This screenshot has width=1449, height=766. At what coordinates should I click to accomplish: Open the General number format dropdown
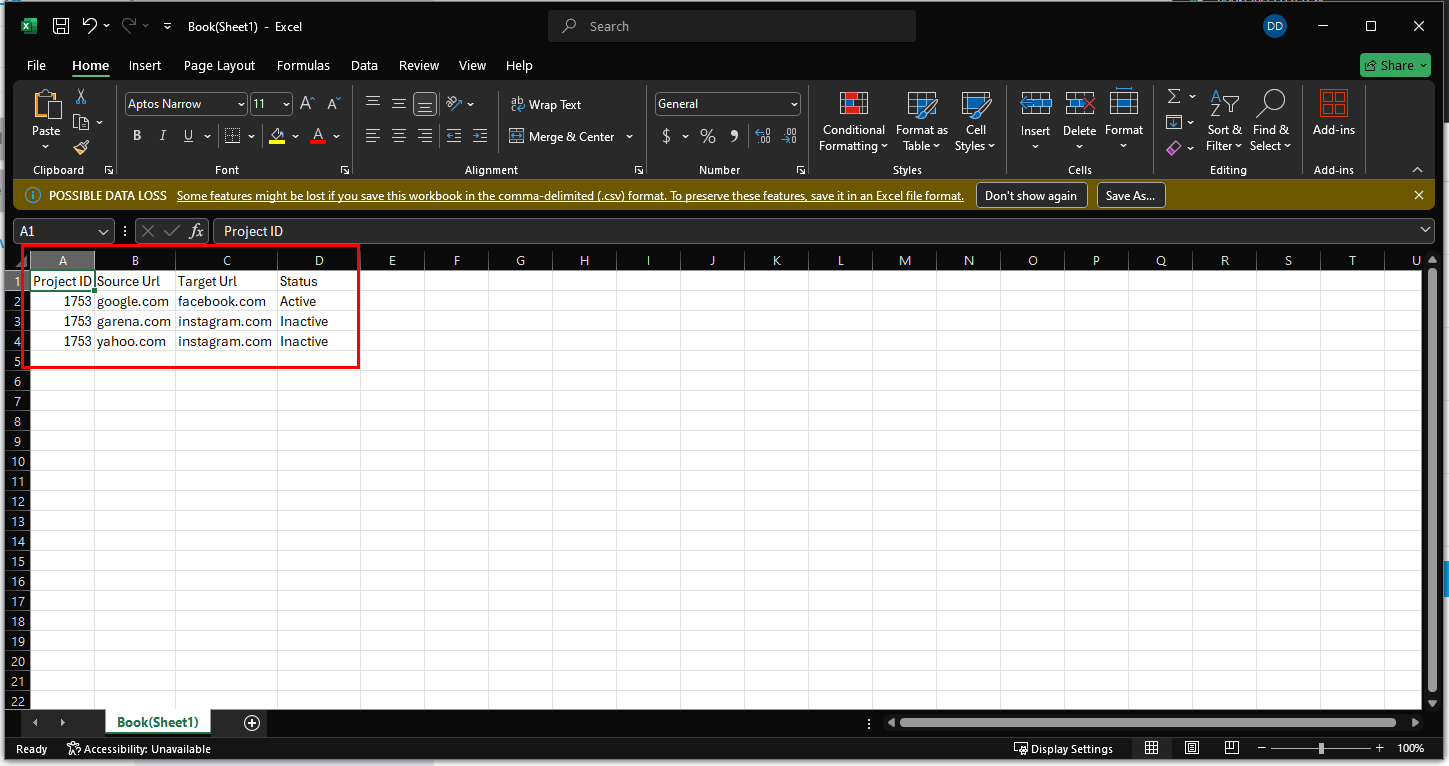click(x=794, y=104)
